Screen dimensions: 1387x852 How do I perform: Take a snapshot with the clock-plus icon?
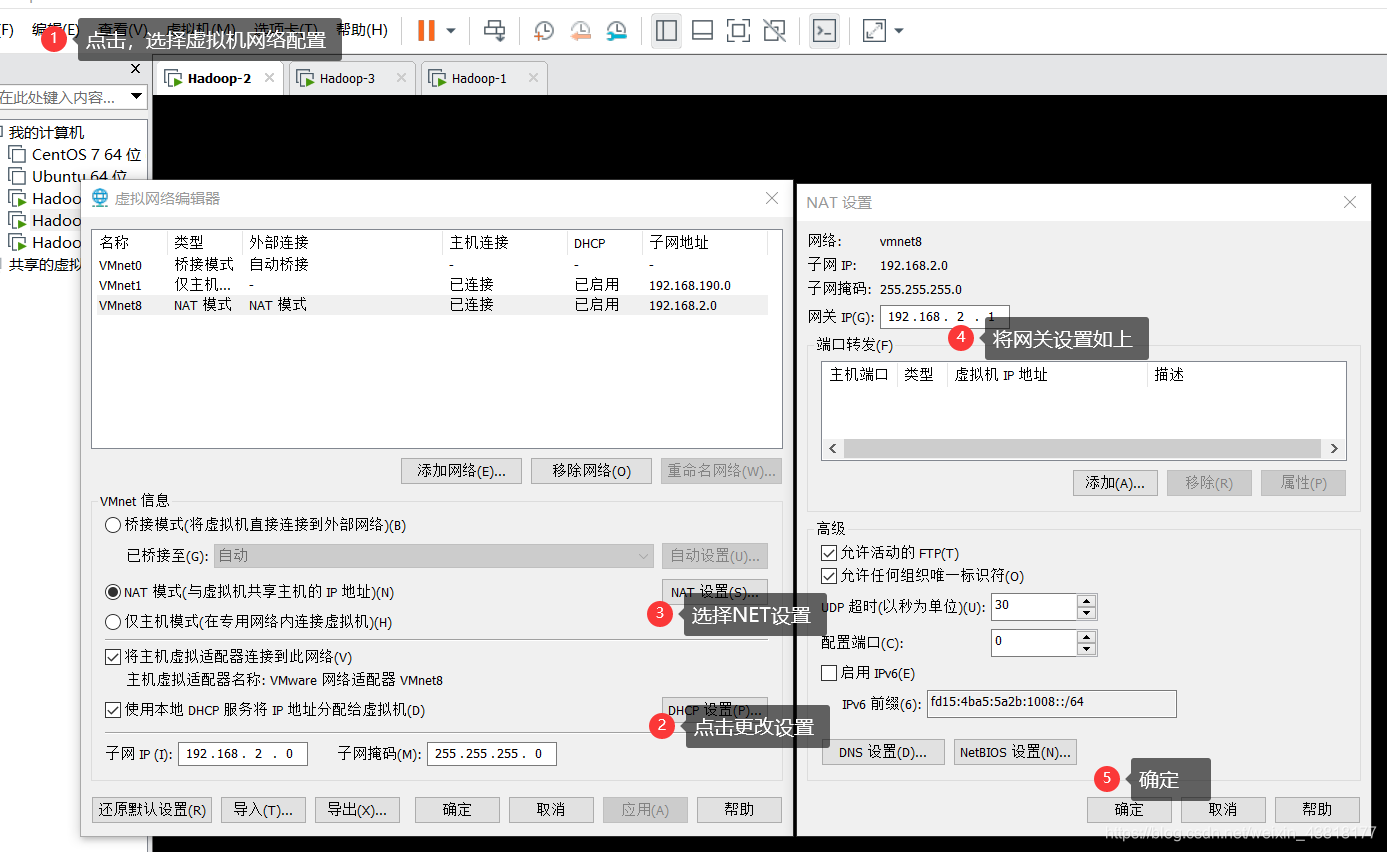543,31
